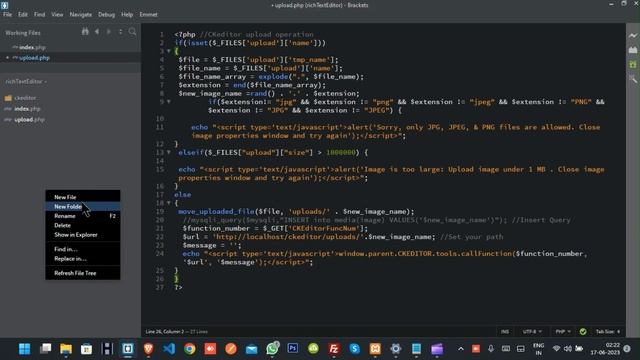Choose Replace in... from the context menu
Screen dimensions: 640x360
click(83, 259)
